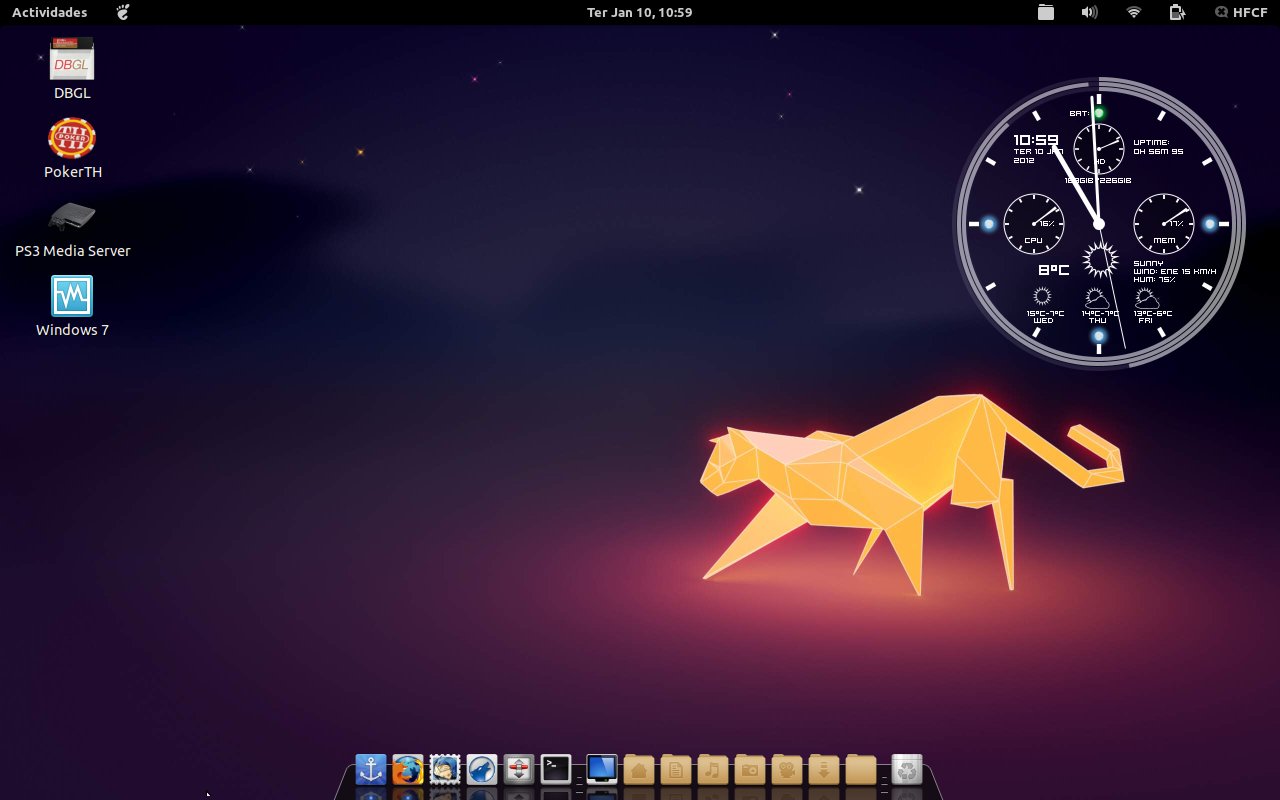Image resolution: width=1280 pixels, height=800 pixels.
Task: Click the FRI forecast cloud icon
Action: pyautogui.click(x=1147, y=298)
